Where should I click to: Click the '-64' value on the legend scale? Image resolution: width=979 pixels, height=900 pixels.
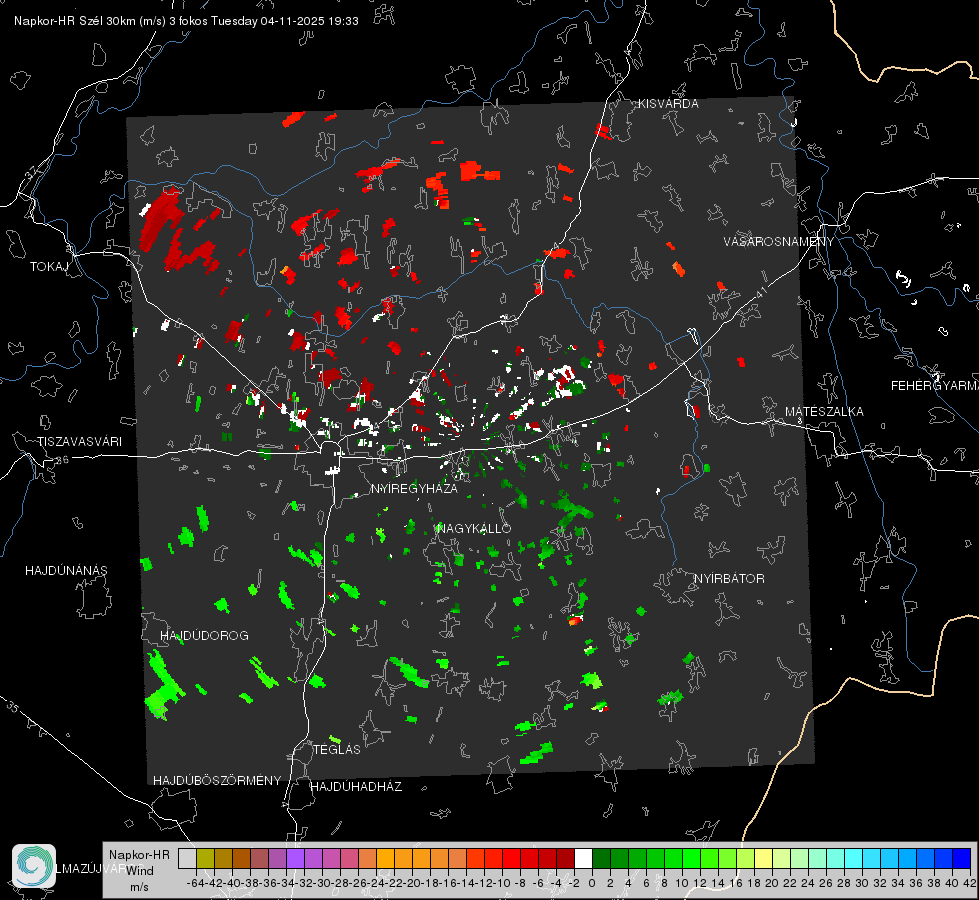(196, 883)
